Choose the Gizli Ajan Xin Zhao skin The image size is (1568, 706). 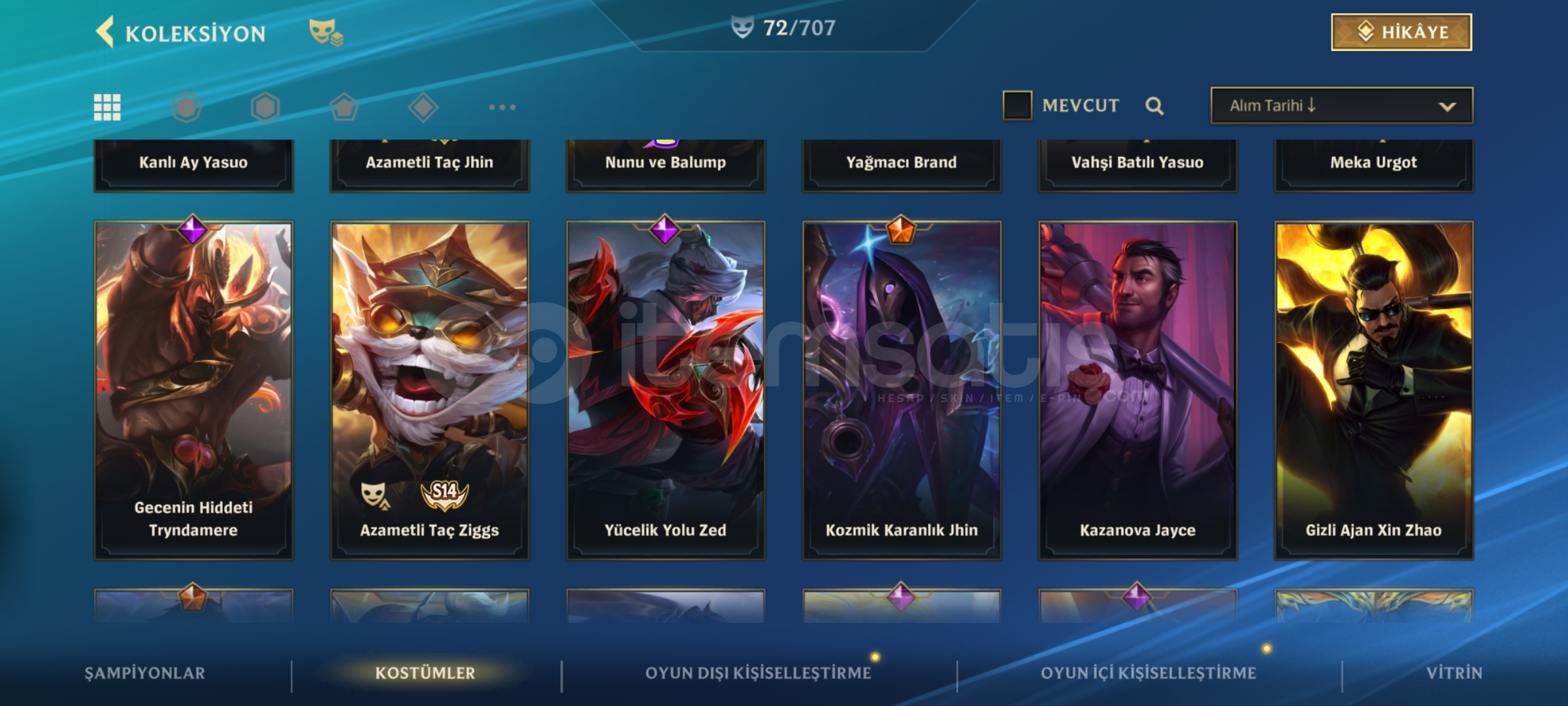pos(1374,390)
